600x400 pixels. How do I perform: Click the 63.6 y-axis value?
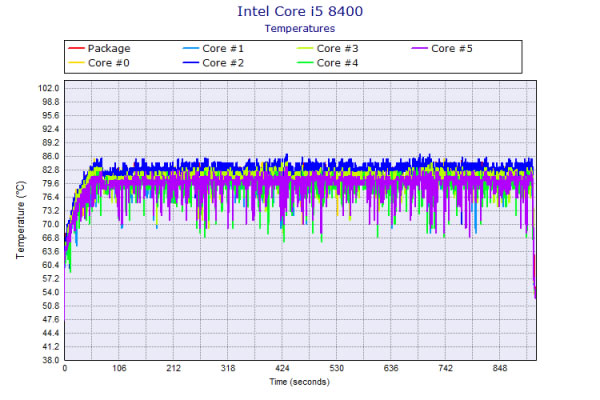tap(51, 251)
